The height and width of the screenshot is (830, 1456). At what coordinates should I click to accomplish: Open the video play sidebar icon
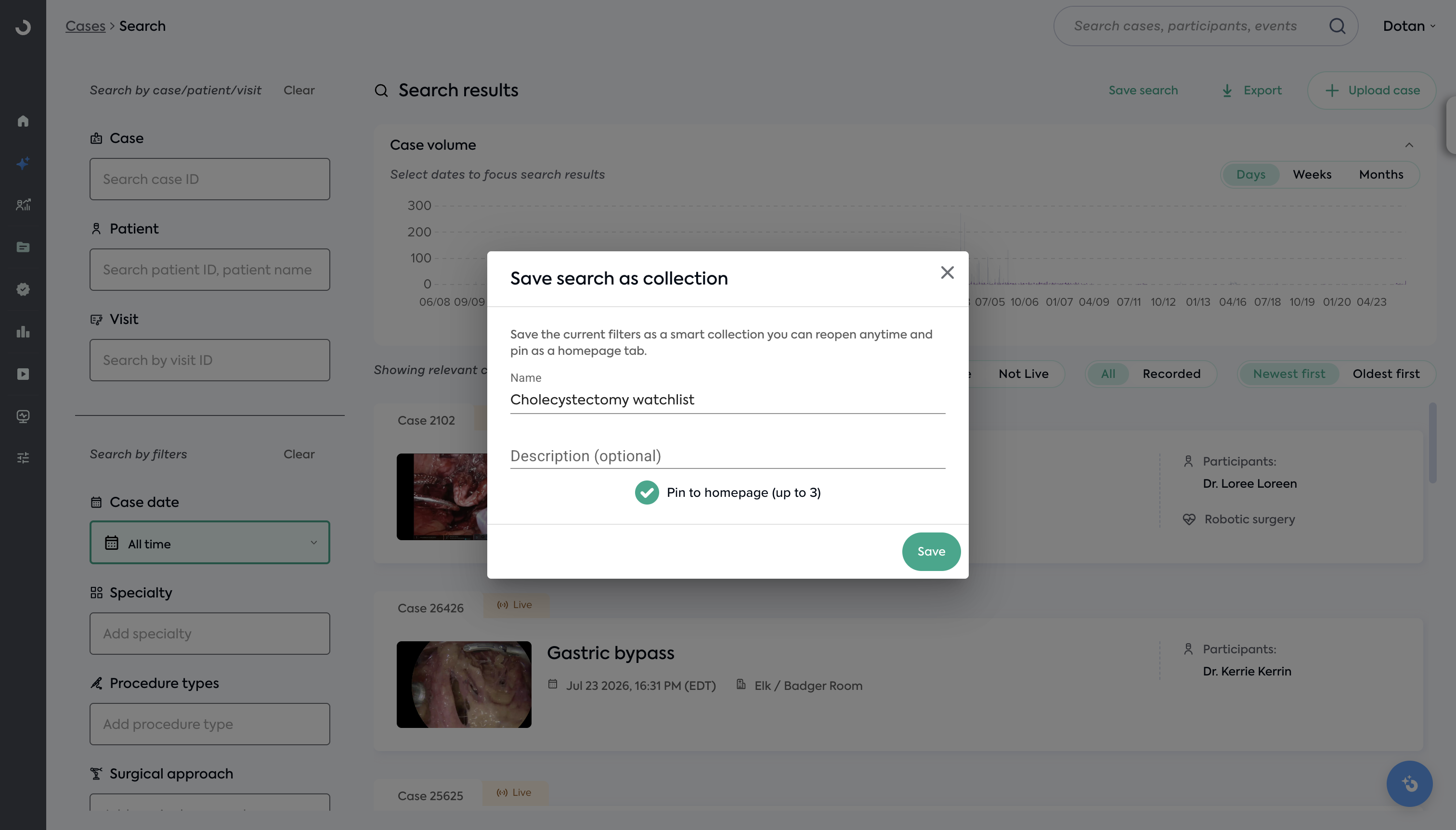[23, 374]
